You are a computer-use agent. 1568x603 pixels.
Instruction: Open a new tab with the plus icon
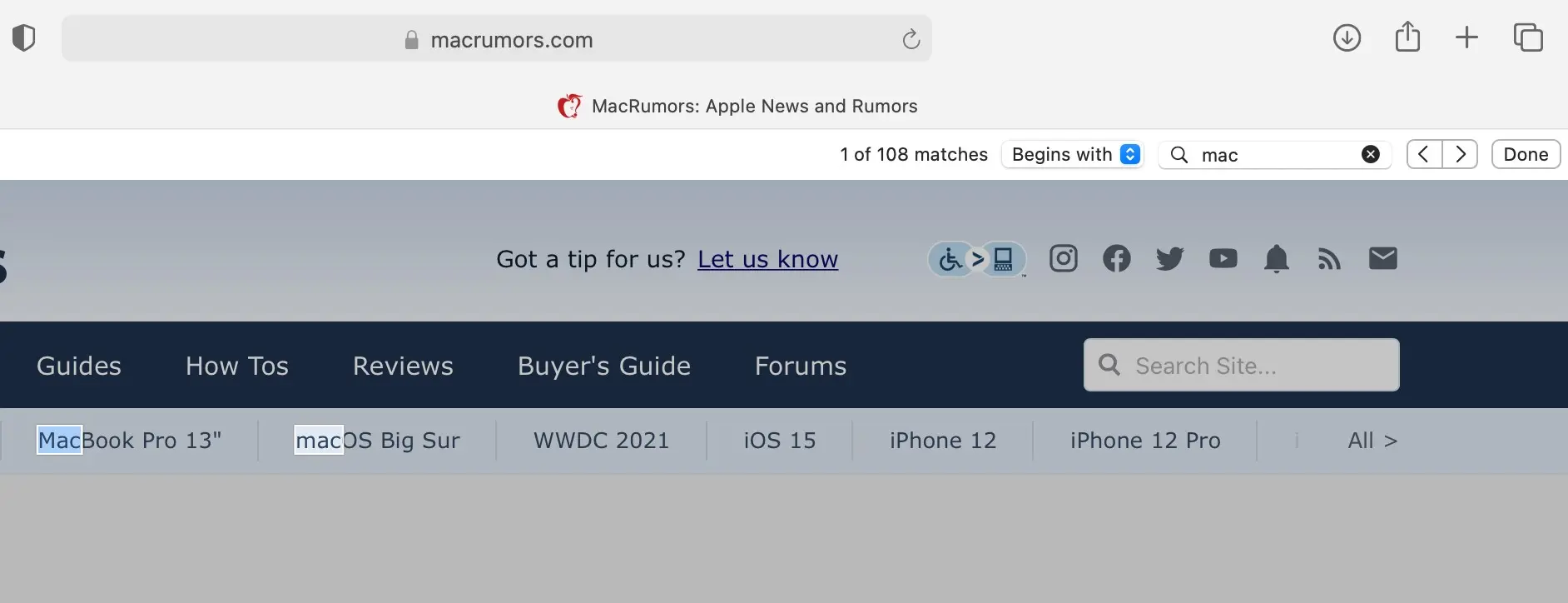point(1466,37)
